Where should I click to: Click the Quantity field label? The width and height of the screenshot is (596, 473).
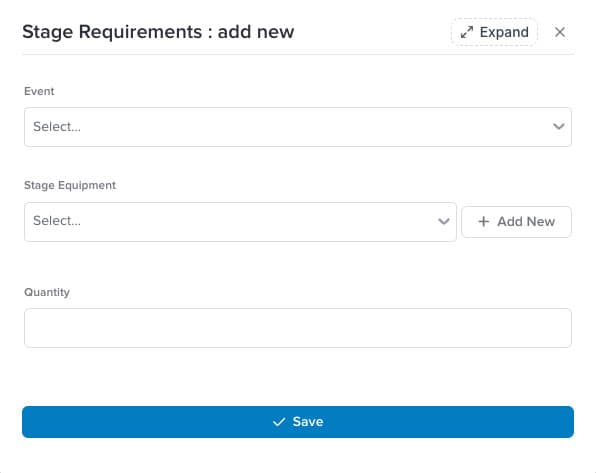coord(47,292)
